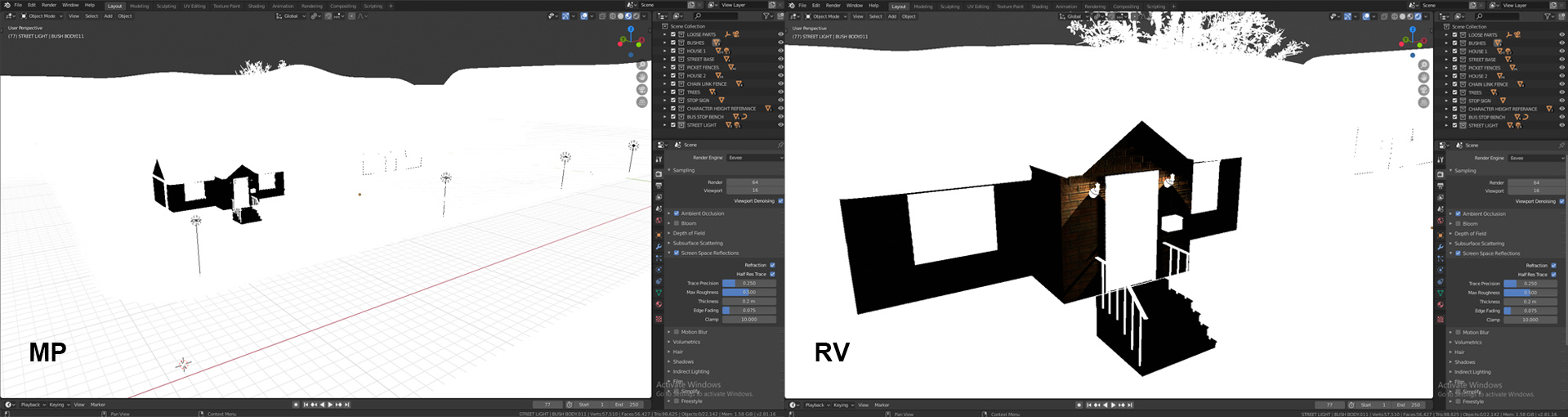
Task: Toggle Viewport Denoising checkbox in the MP window
Action: click(780, 201)
